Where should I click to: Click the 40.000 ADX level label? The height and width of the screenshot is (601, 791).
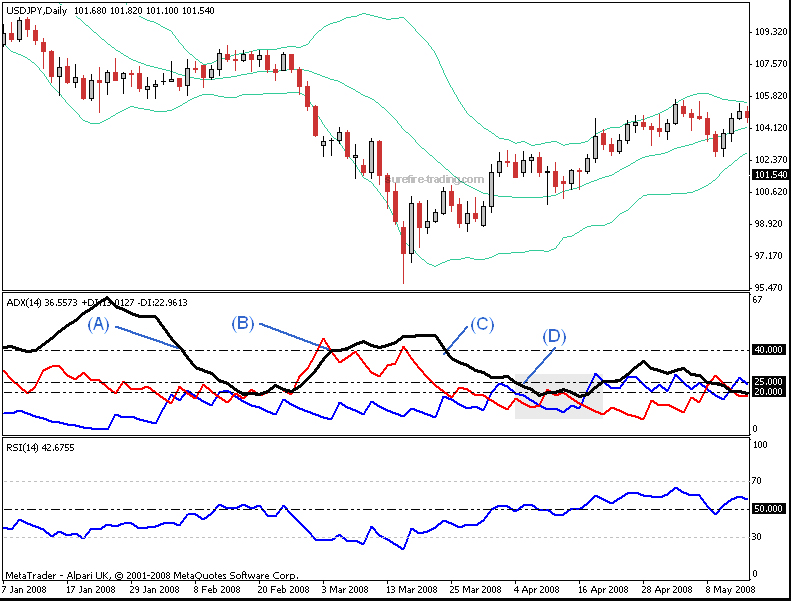point(768,350)
